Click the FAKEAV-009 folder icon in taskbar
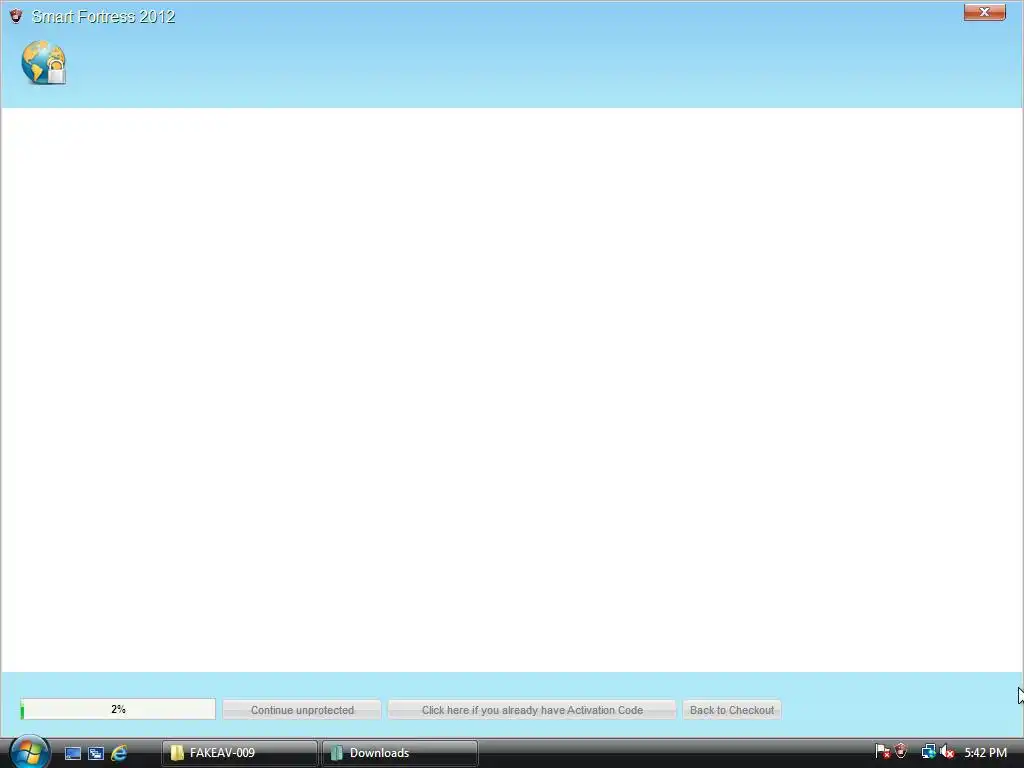Screen dimensions: 1024x768 pyautogui.click(x=177, y=753)
